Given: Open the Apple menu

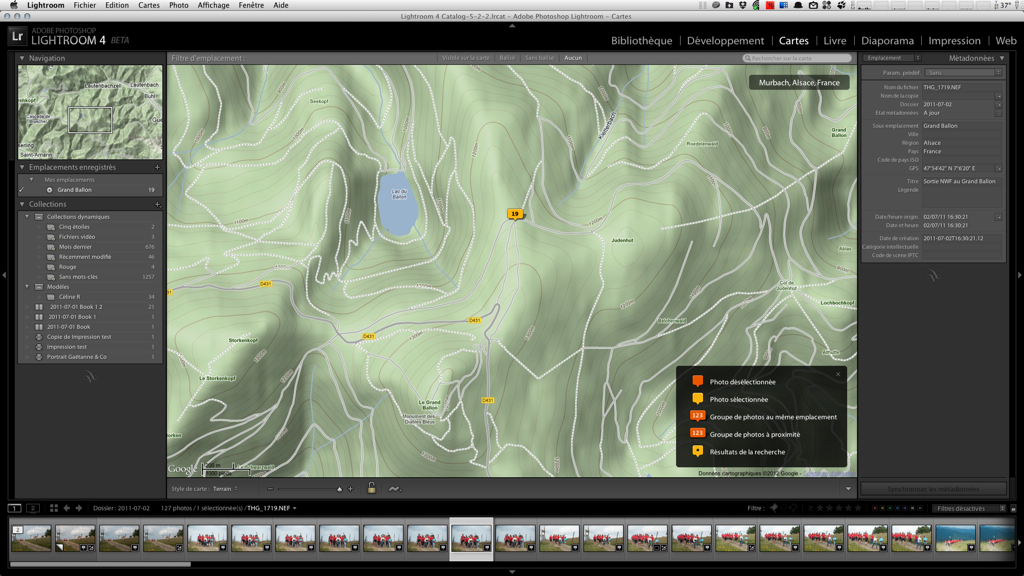Looking at the screenshot, I should pyautogui.click(x=13, y=5).
